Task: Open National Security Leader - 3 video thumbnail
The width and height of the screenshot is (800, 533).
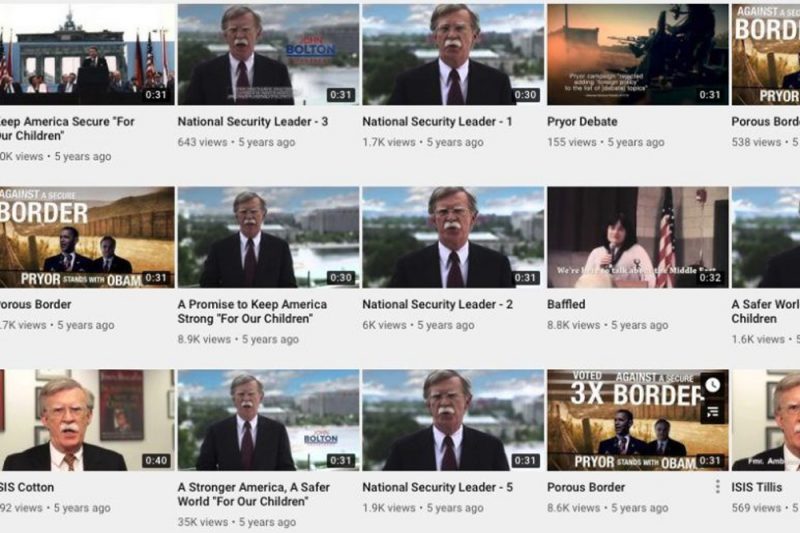Action: coord(268,55)
